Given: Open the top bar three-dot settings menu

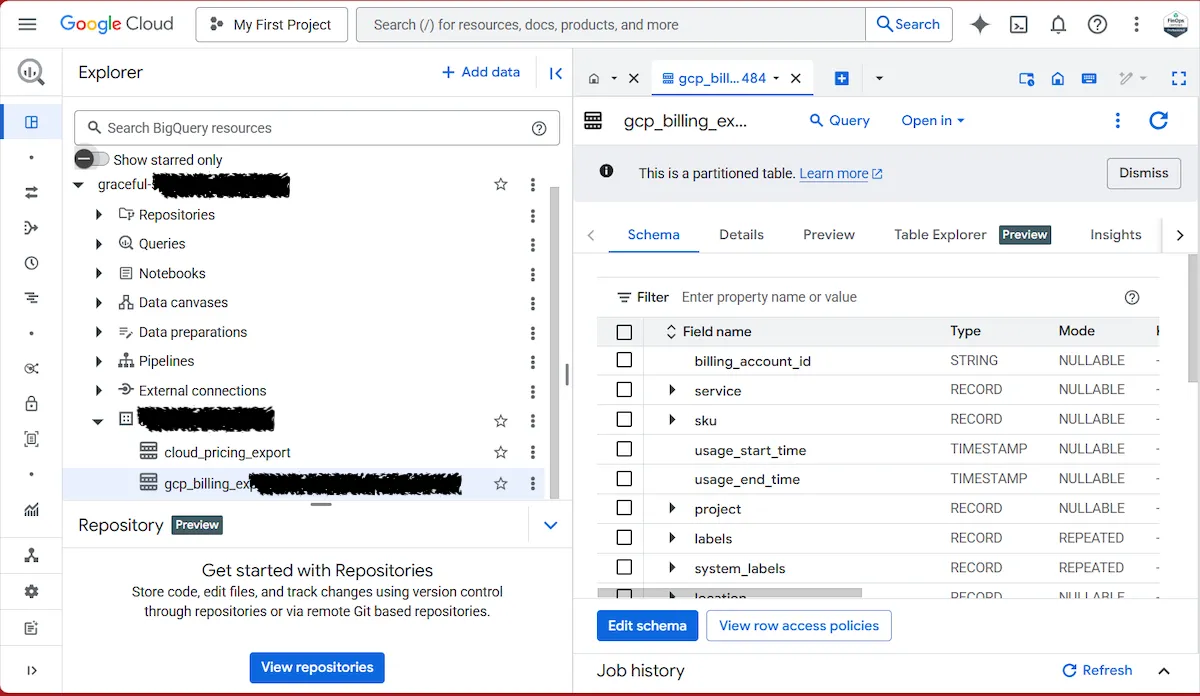Looking at the screenshot, I should [x=1136, y=25].
